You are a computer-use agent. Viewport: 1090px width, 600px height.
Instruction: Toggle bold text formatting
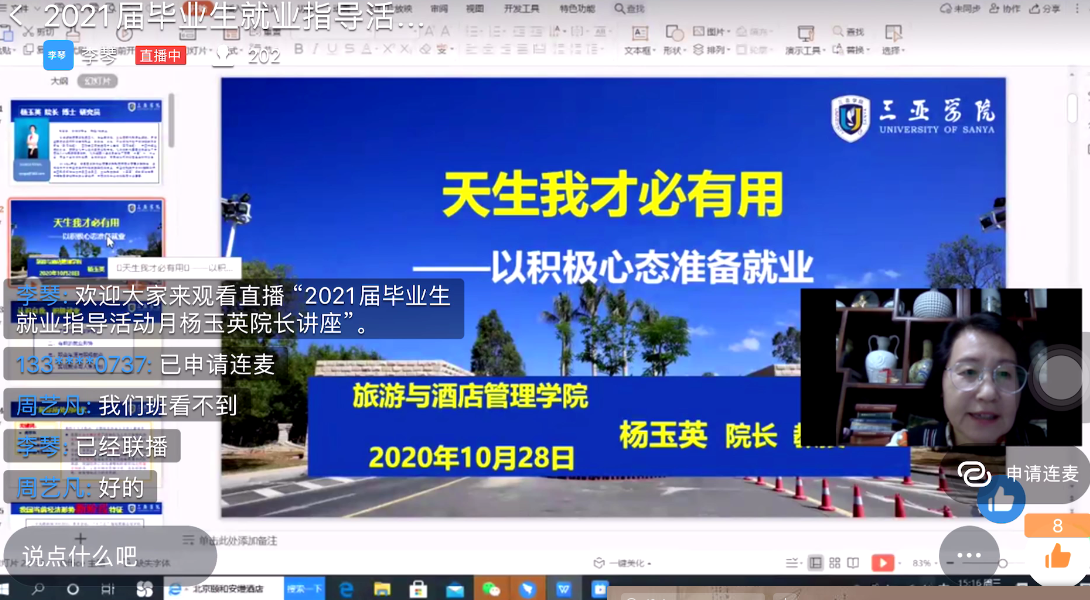[x=297, y=49]
